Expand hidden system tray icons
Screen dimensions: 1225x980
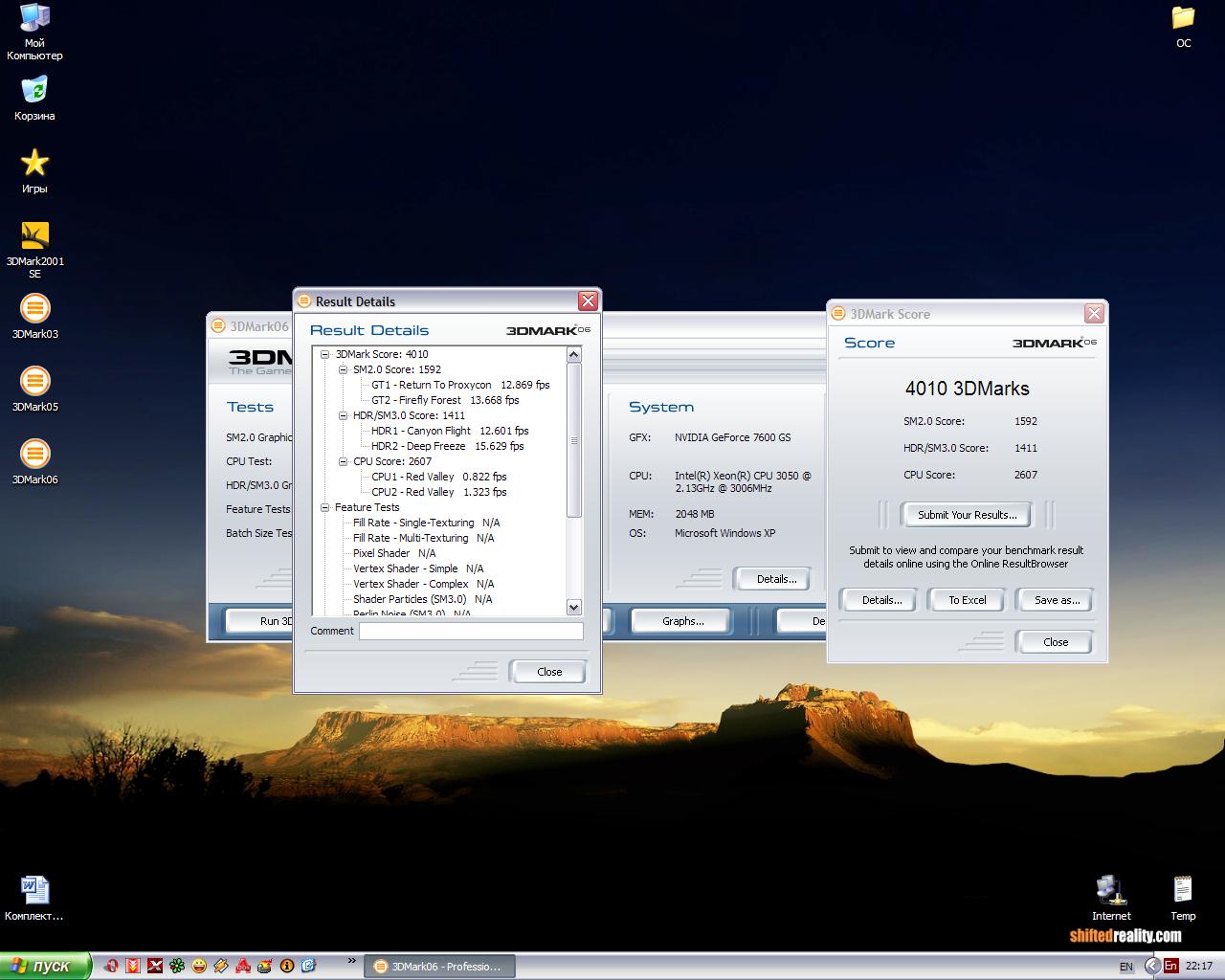click(1151, 966)
